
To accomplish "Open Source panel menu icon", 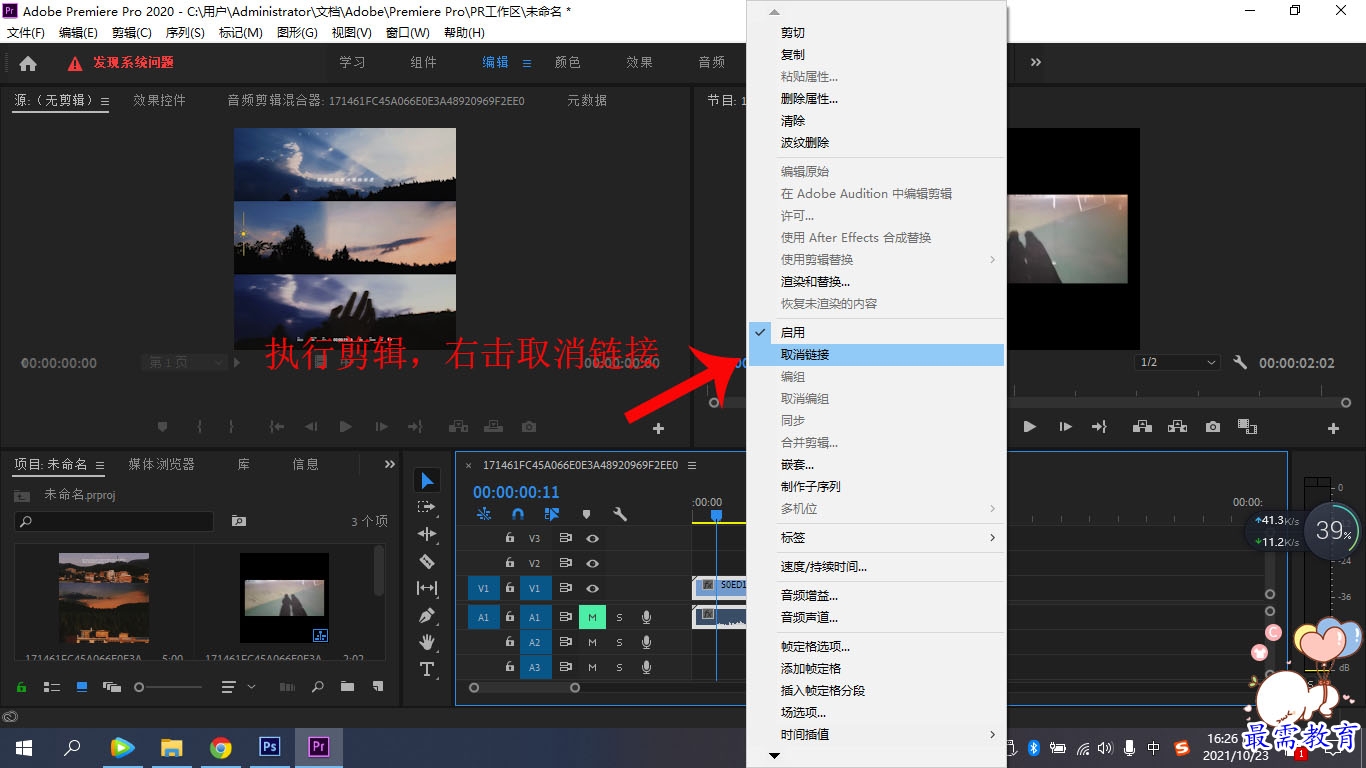I will 105,101.
